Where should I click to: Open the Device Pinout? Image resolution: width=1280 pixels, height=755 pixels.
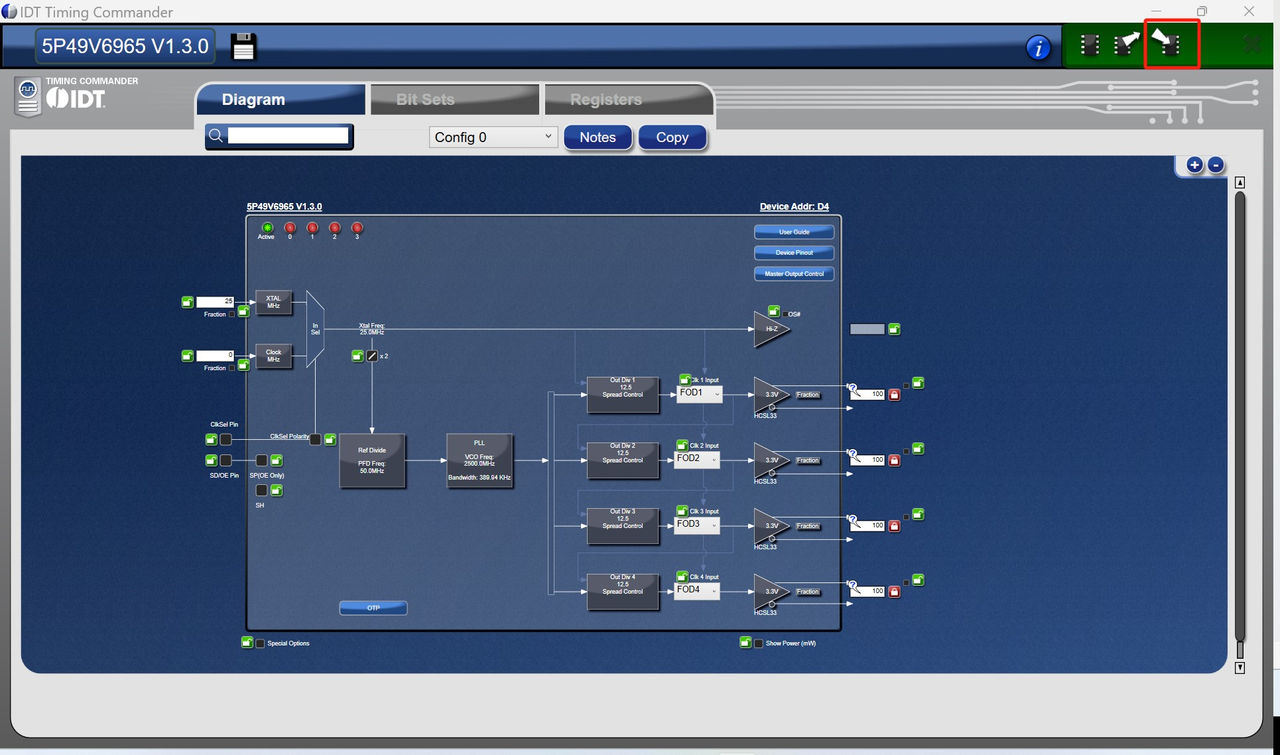794,253
